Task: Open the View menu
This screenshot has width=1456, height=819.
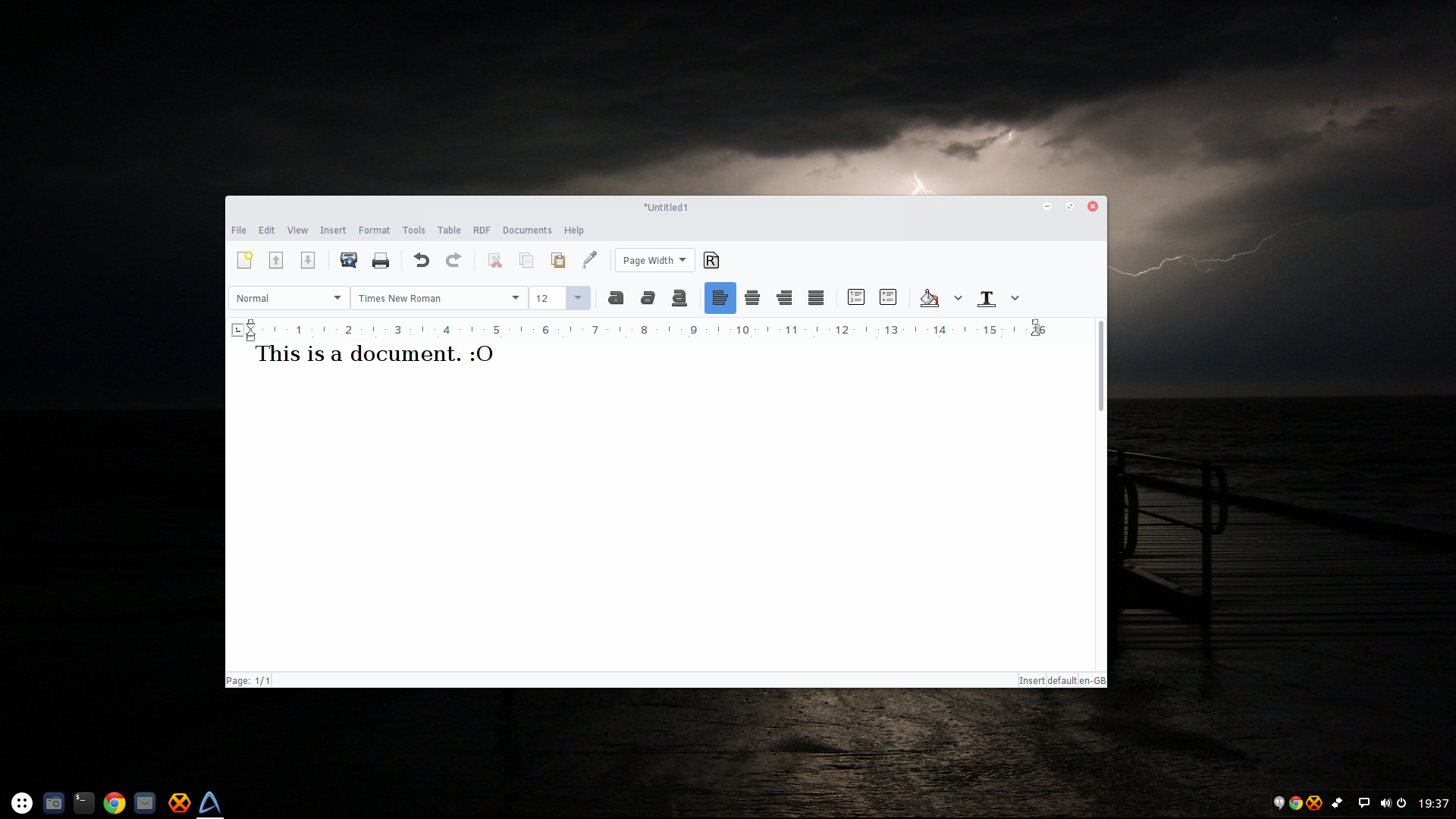Action: [x=297, y=230]
